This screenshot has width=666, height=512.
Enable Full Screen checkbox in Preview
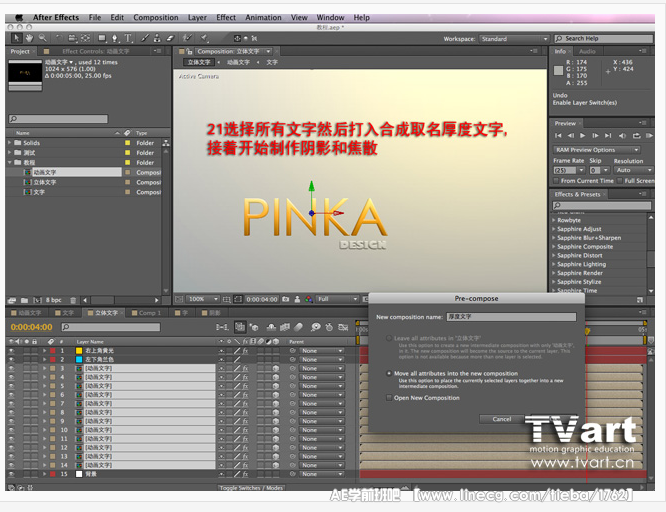pyautogui.click(x=620, y=181)
